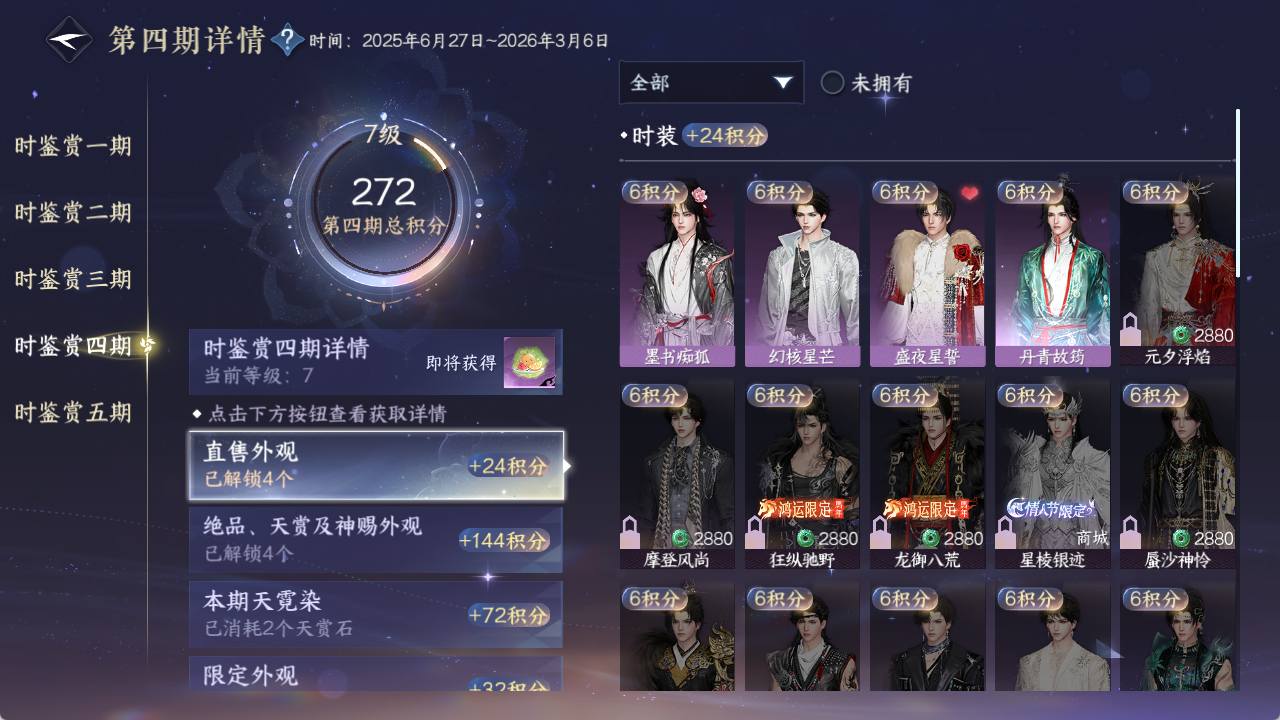
Task: Open the question mark help icon
Action: (287, 40)
